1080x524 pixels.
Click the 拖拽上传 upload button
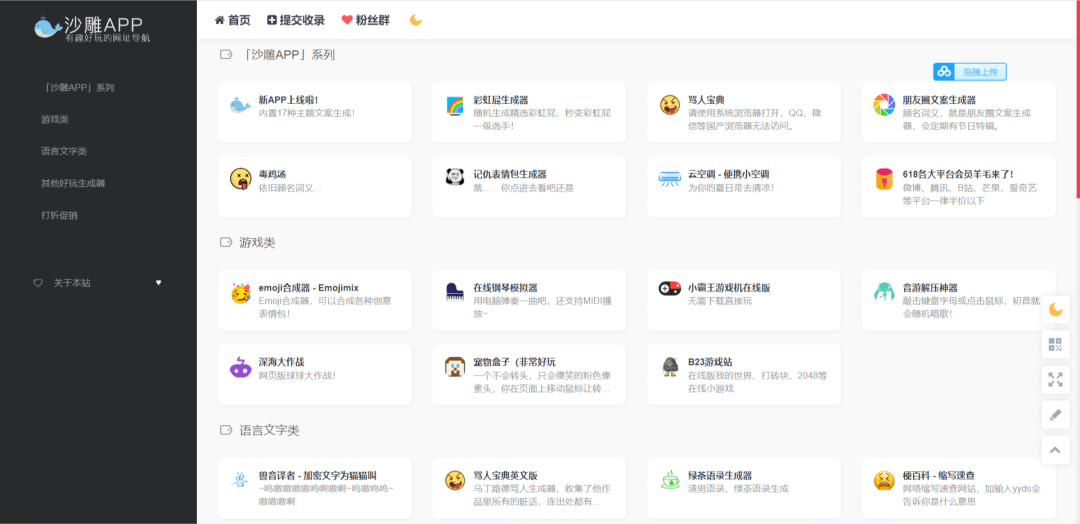coord(970,72)
